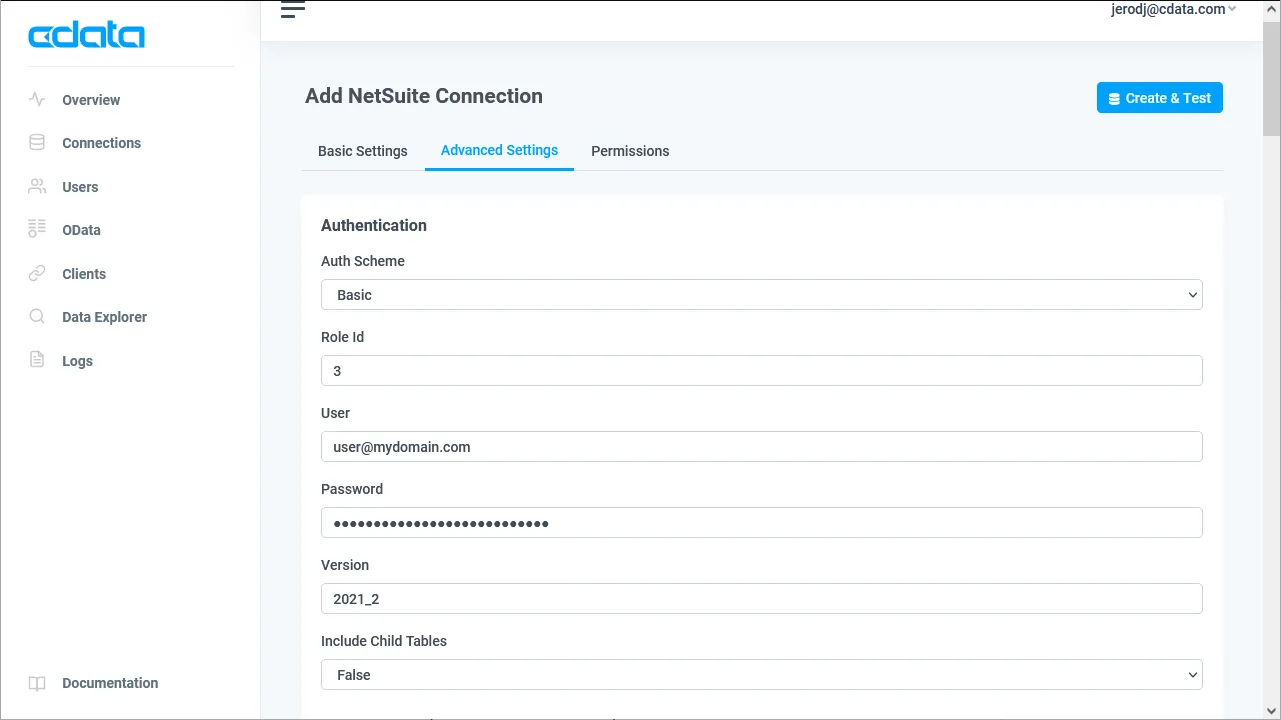
Task: Click the Documentation book icon
Action: 37,683
